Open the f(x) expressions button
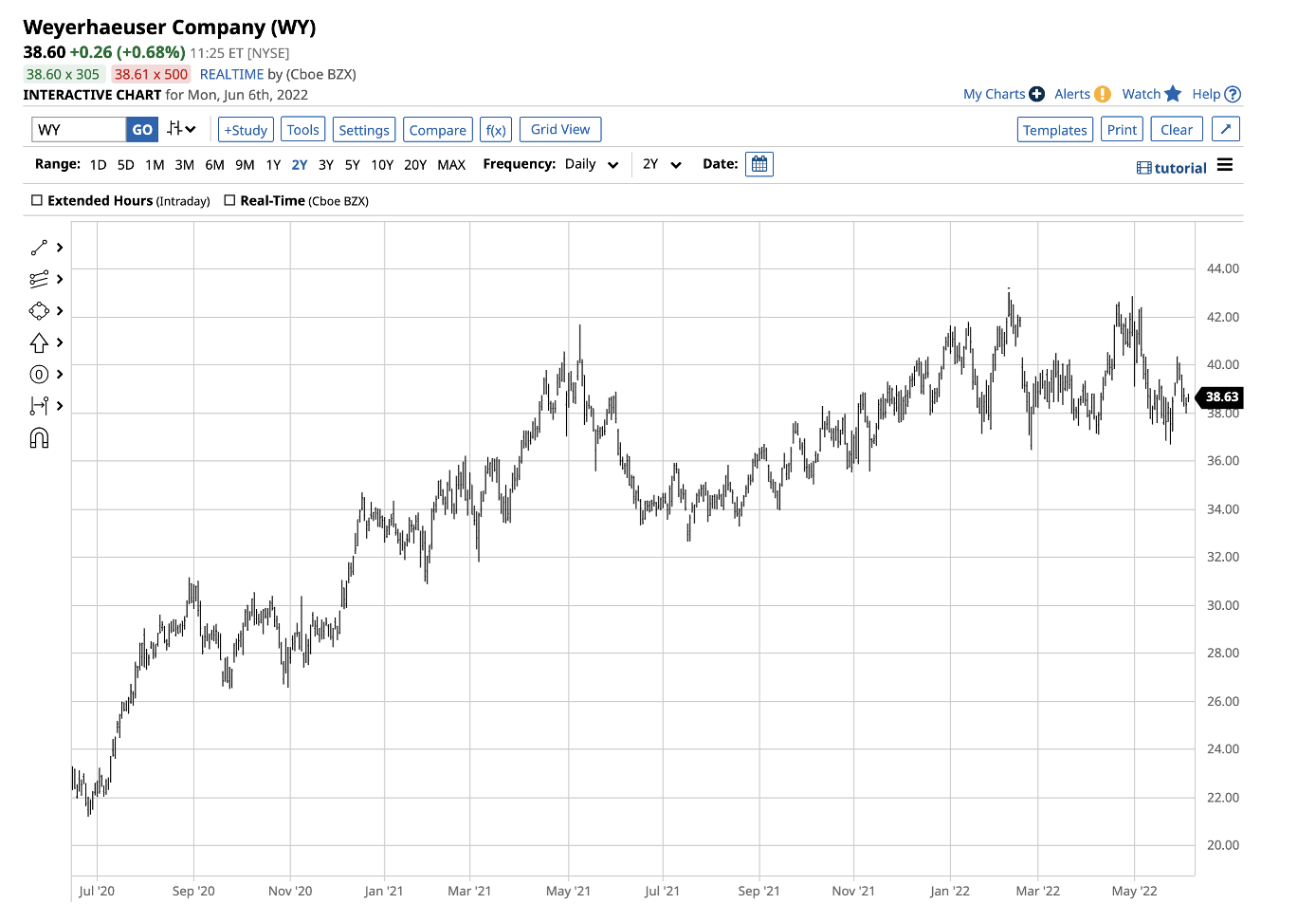1316x922 pixels. click(x=496, y=130)
